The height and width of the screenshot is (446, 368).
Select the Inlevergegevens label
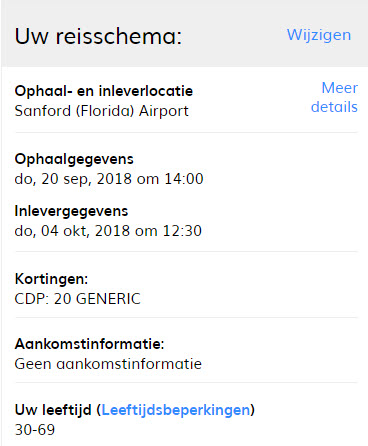(x=71, y=211)
